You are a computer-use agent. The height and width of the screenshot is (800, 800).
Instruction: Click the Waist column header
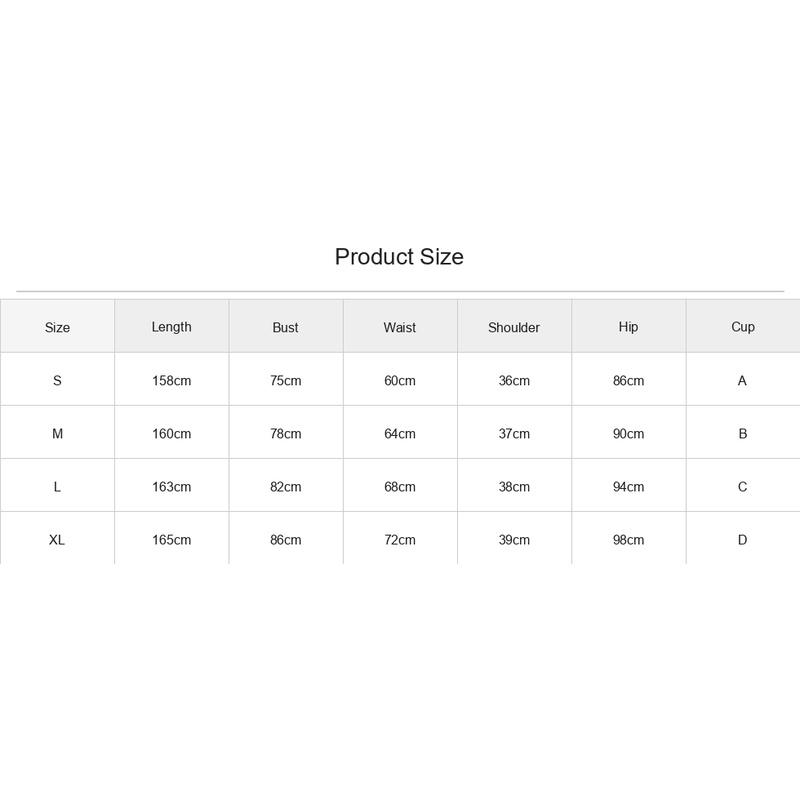point(399,327)
